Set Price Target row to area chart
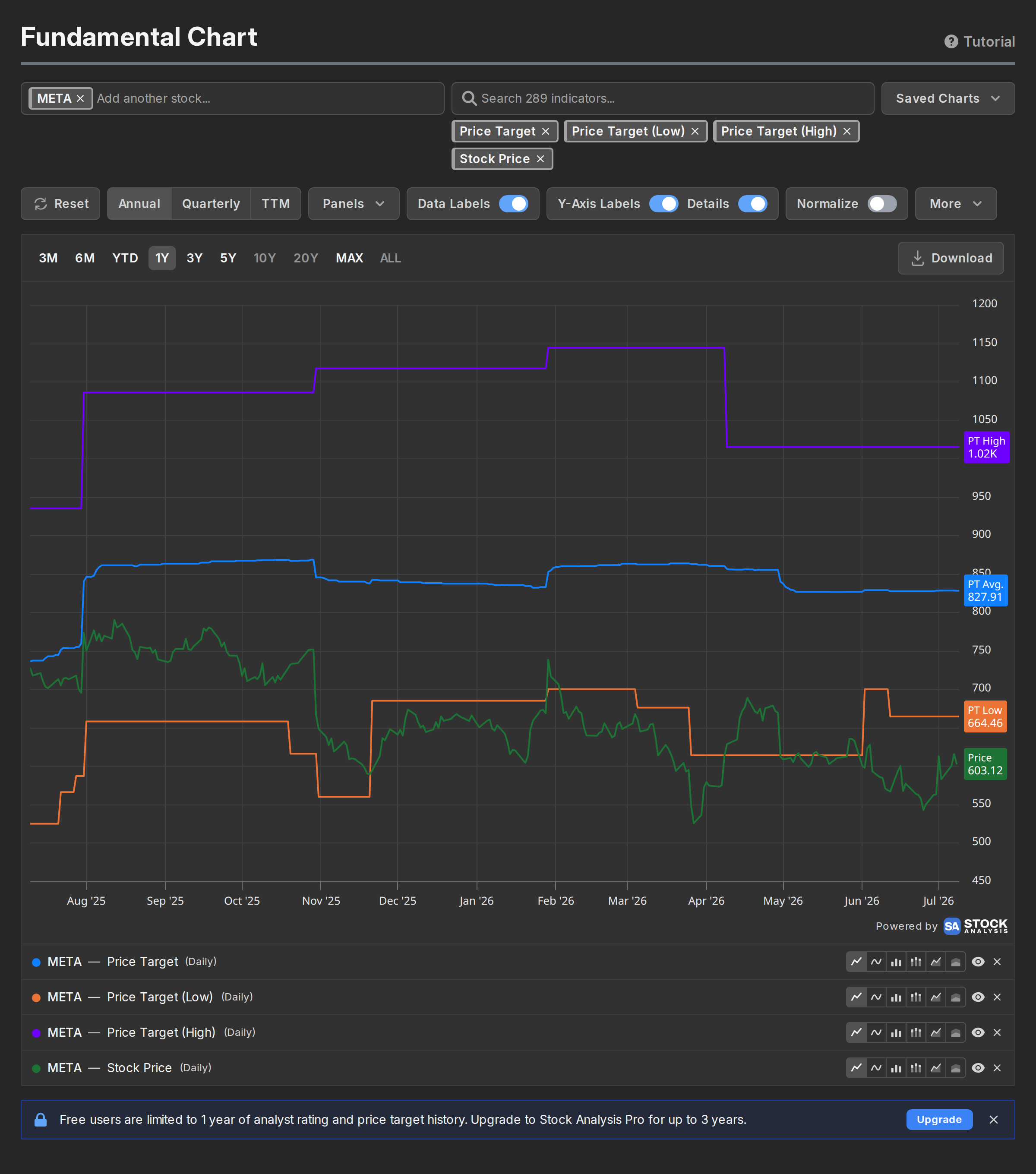Viewport: 1036px width, 1174px height. (x=935, y=962)
